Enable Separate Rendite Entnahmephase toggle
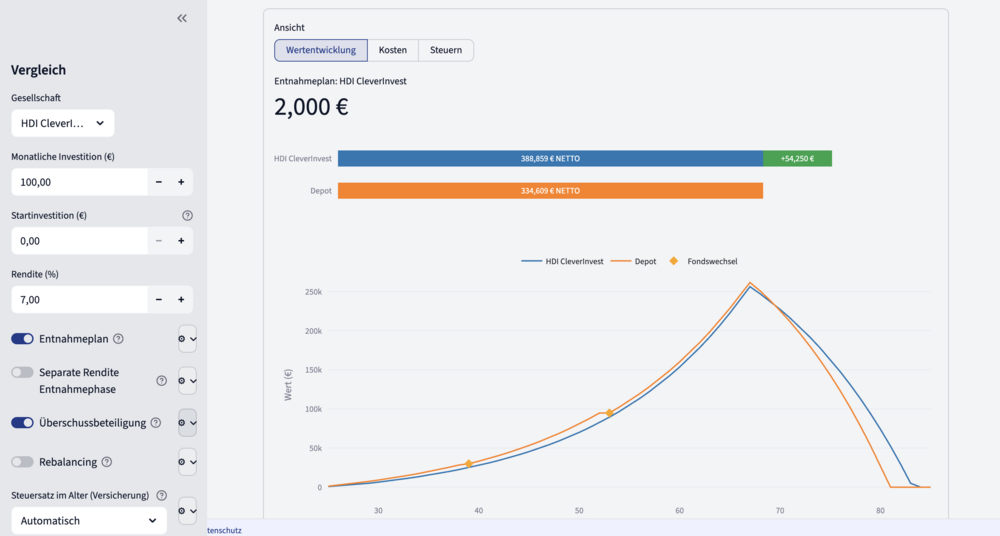The width and height of the screenshot is (1000, 536). [x=22, y=372]
